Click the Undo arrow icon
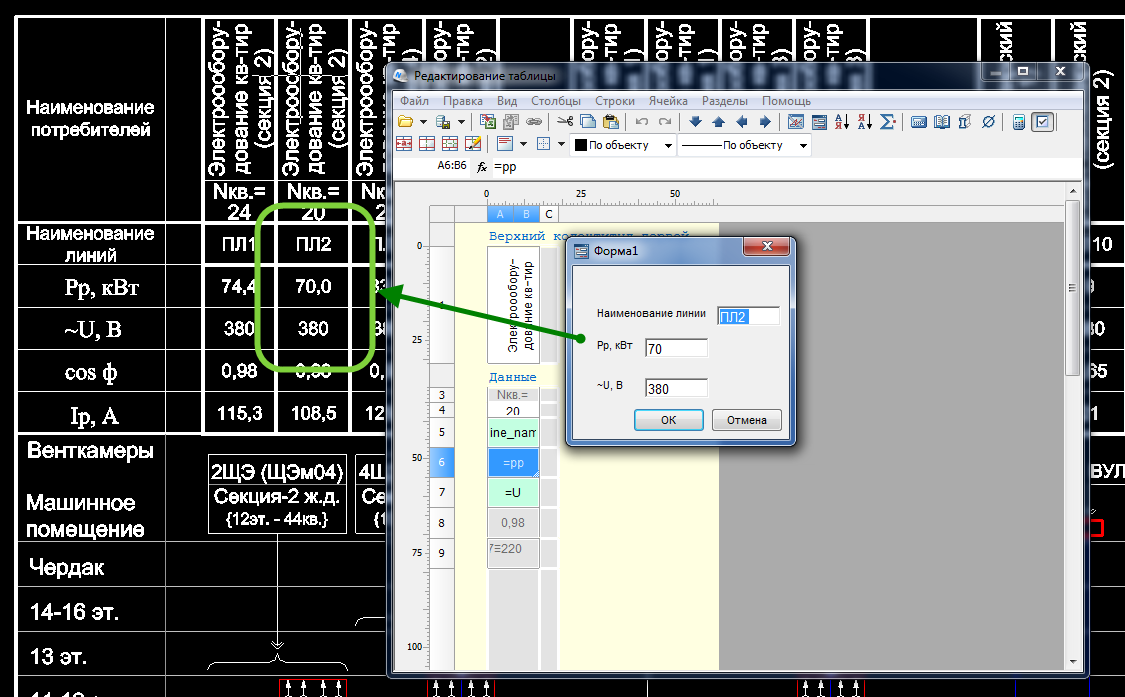Image resolution: width=1125 pixels, height=697 pixels. pyautogui.click(x=642, y=122)
